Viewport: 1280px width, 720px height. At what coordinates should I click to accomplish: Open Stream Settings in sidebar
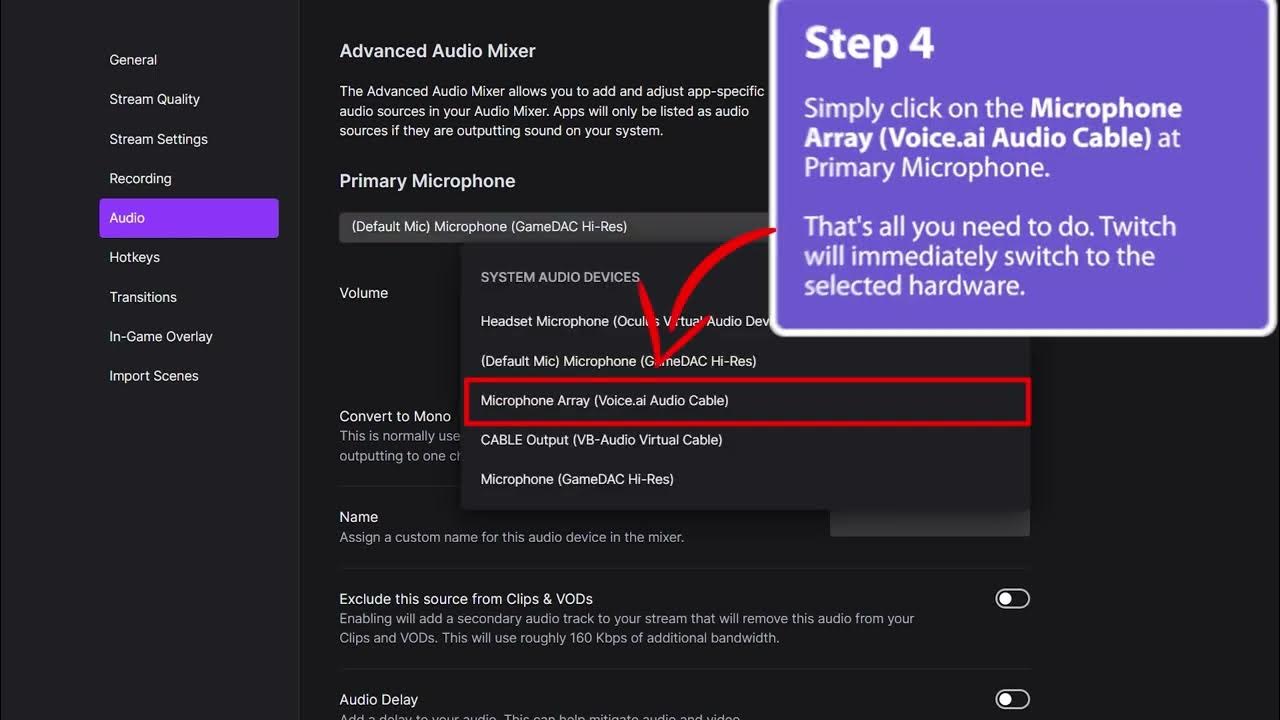pos(158,139)
